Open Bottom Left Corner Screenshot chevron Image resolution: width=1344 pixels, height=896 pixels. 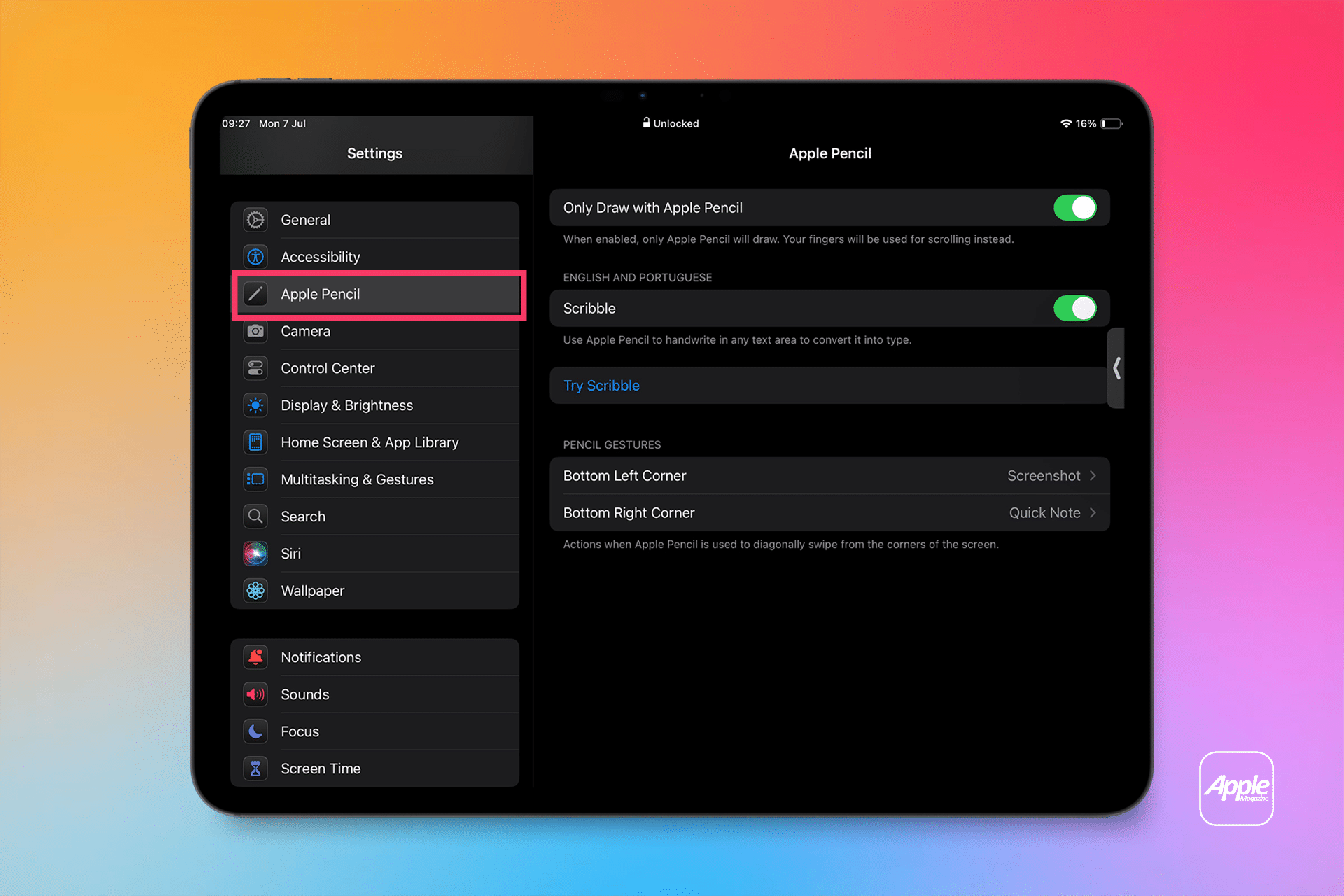(x=1093, y=476)
